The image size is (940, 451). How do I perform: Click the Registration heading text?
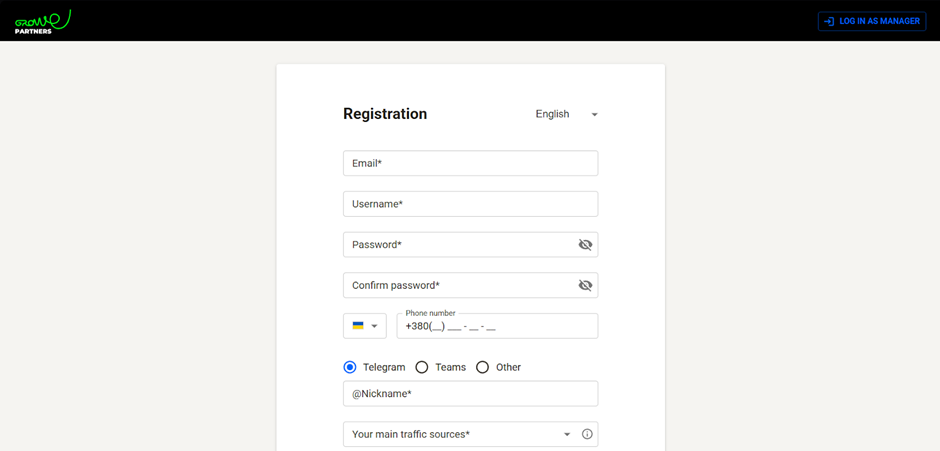pyautogui.click(x=385, y=114)
